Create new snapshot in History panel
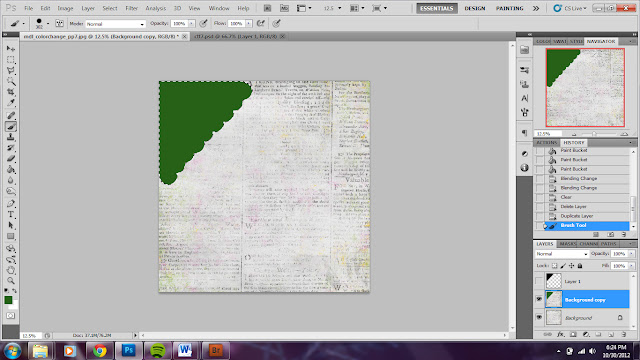This screenshot has width=640, height=360. coord(611,235)
